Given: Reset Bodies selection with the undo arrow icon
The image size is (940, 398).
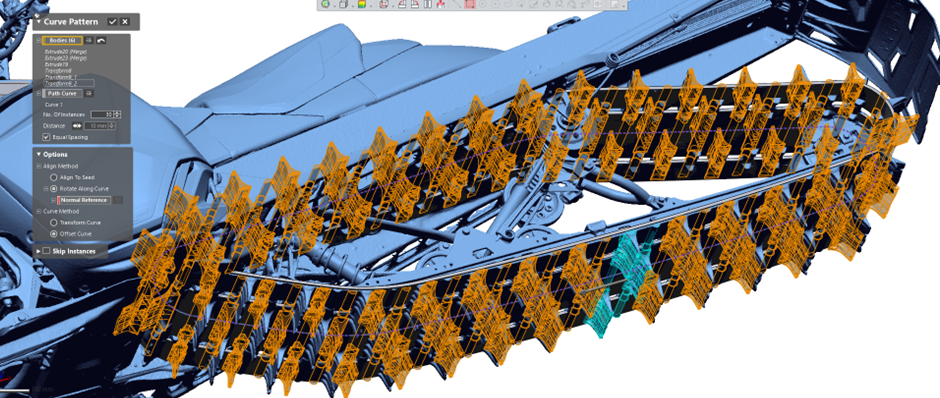Looking at the screenshot, I should [101, 41].
